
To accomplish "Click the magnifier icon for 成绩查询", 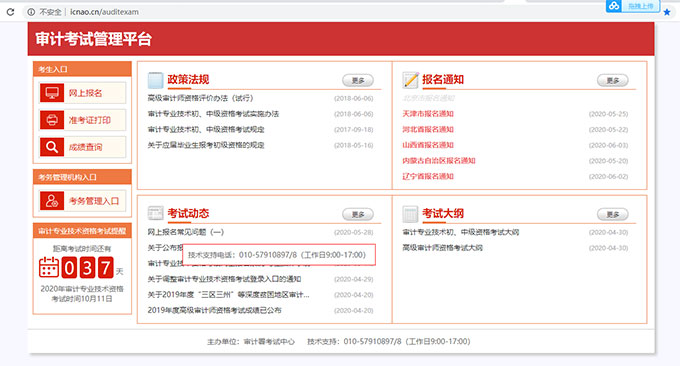I will tap(52, 147).
